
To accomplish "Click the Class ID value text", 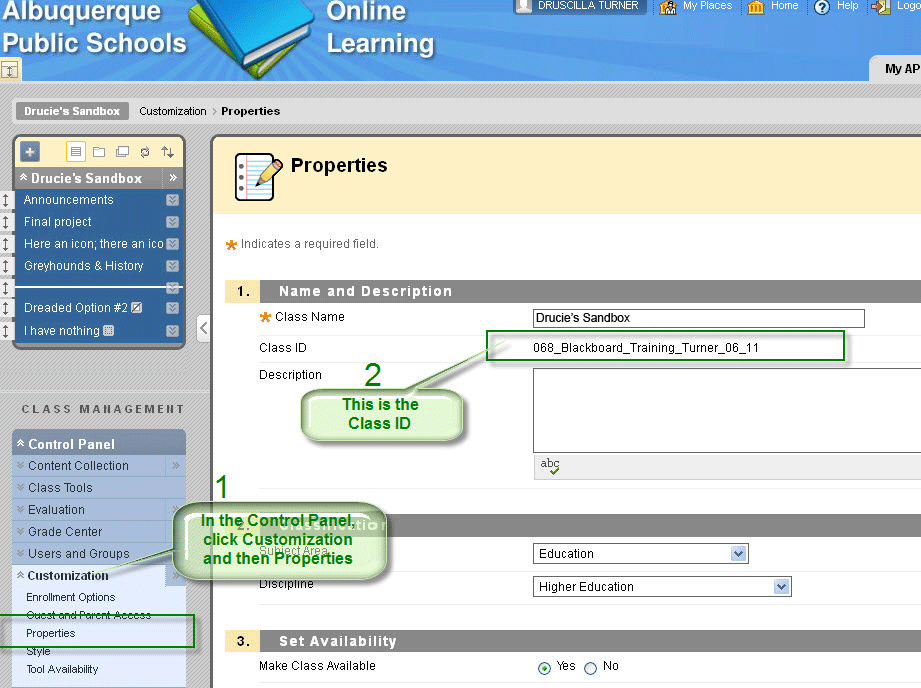I will coord(646,348).
